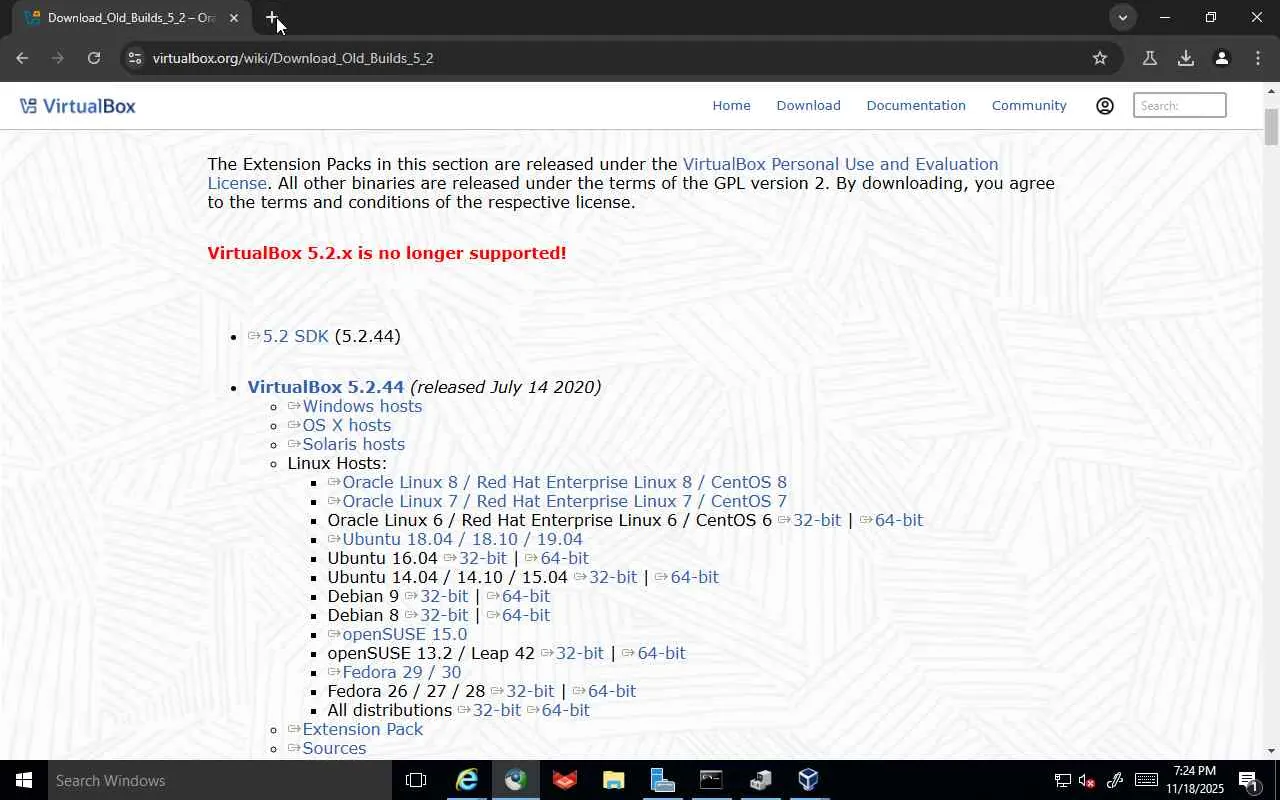Download Oracle Linux 6 32-bit package
1280x800 pixels.
click(810, 520)
